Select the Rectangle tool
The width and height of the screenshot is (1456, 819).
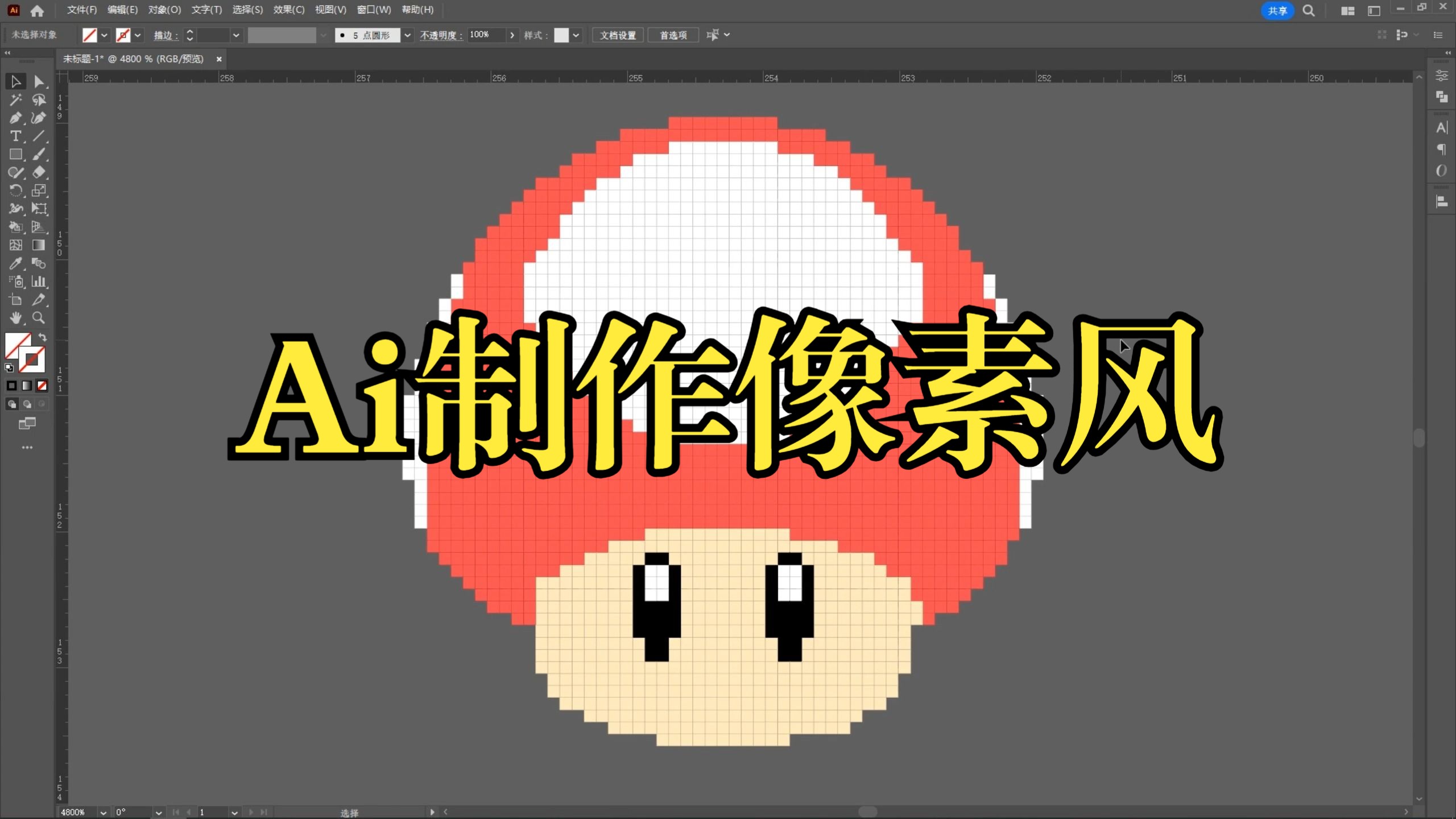pyautogui.click(x=15, y=155)
